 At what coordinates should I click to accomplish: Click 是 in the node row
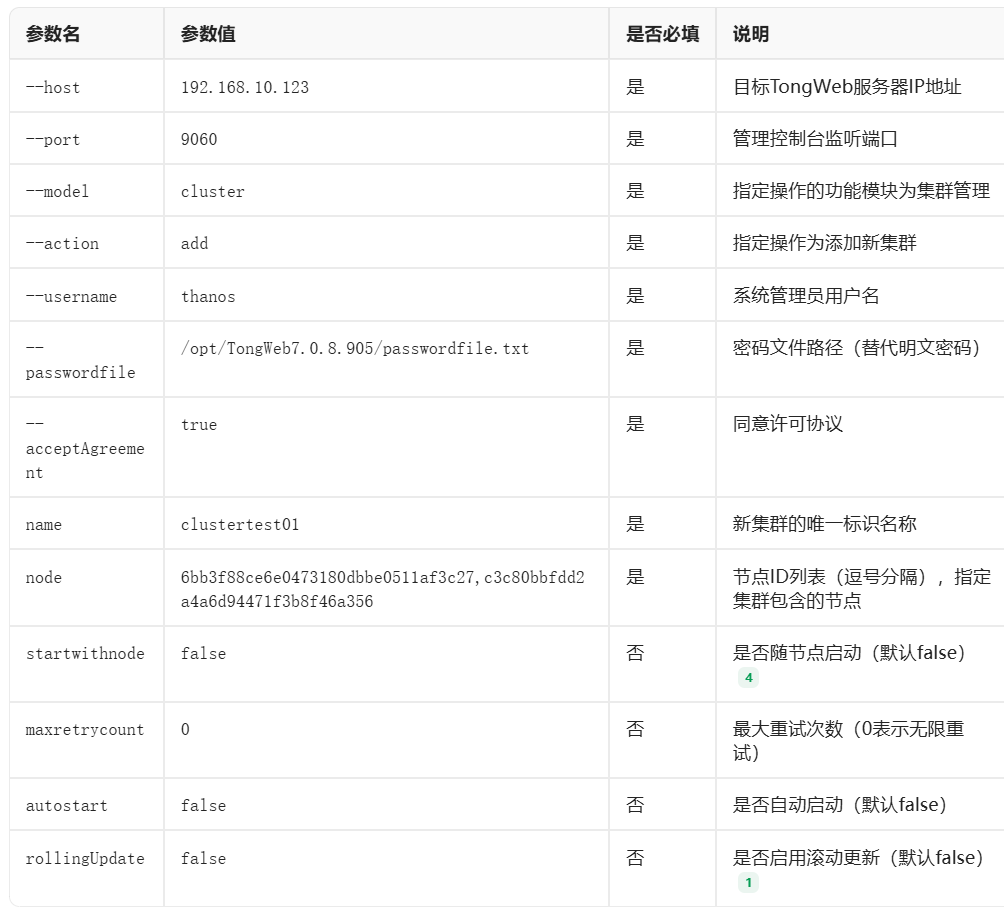[x=635, y=576]
